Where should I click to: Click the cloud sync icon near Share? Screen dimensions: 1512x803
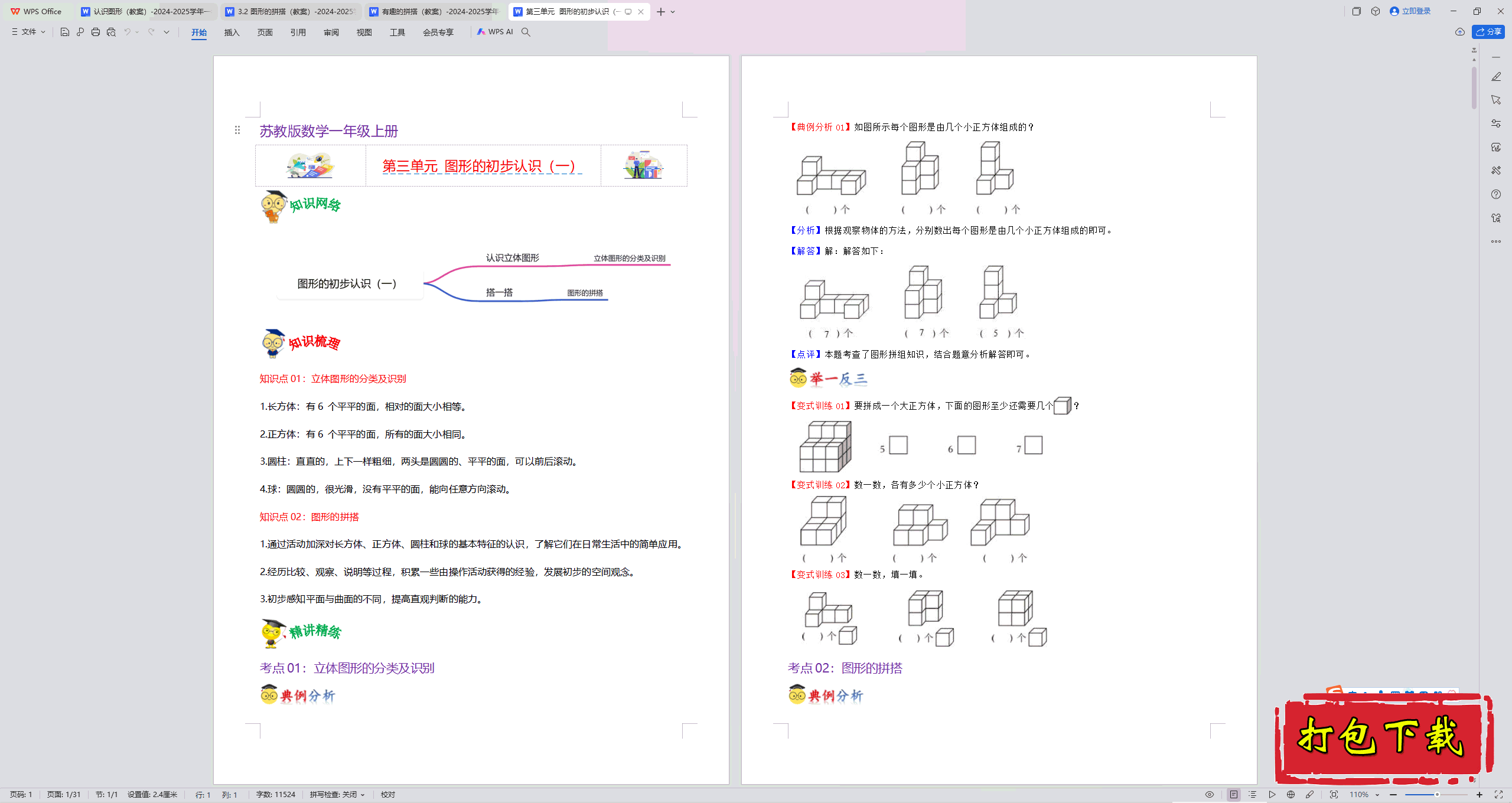1459,32
